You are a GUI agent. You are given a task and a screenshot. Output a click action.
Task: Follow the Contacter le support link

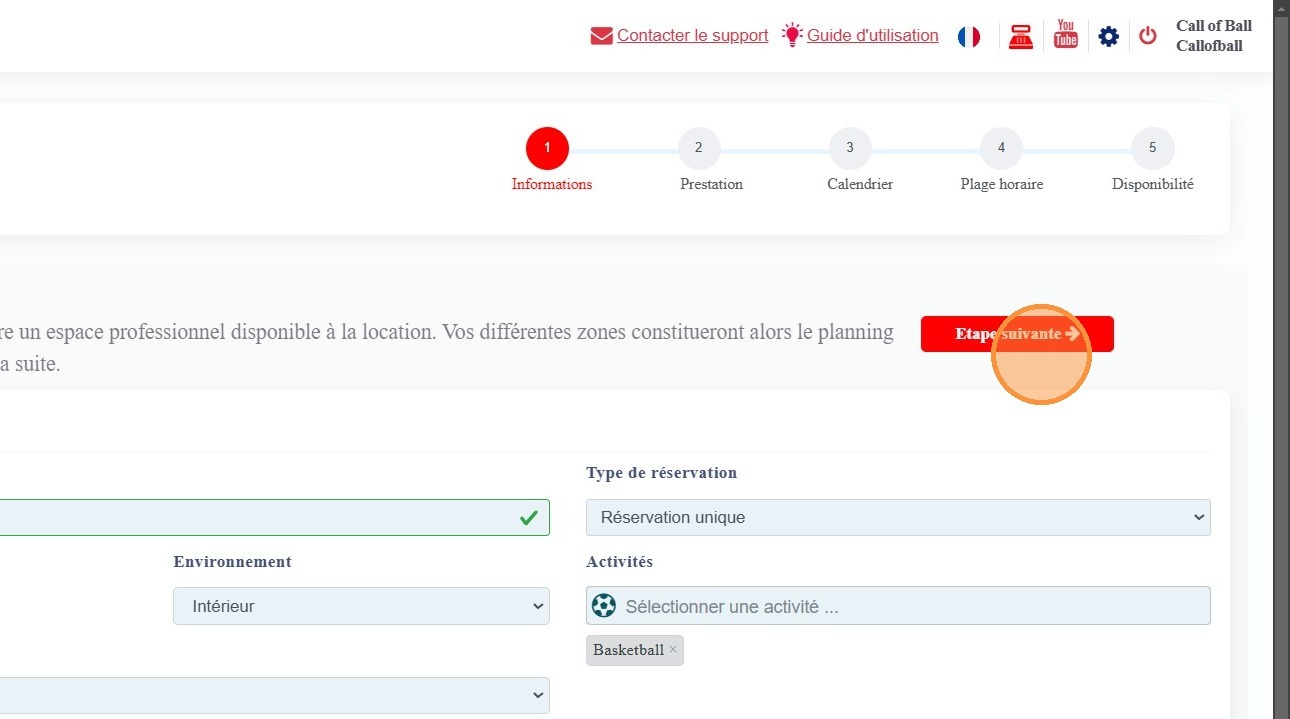pos(692,36)
